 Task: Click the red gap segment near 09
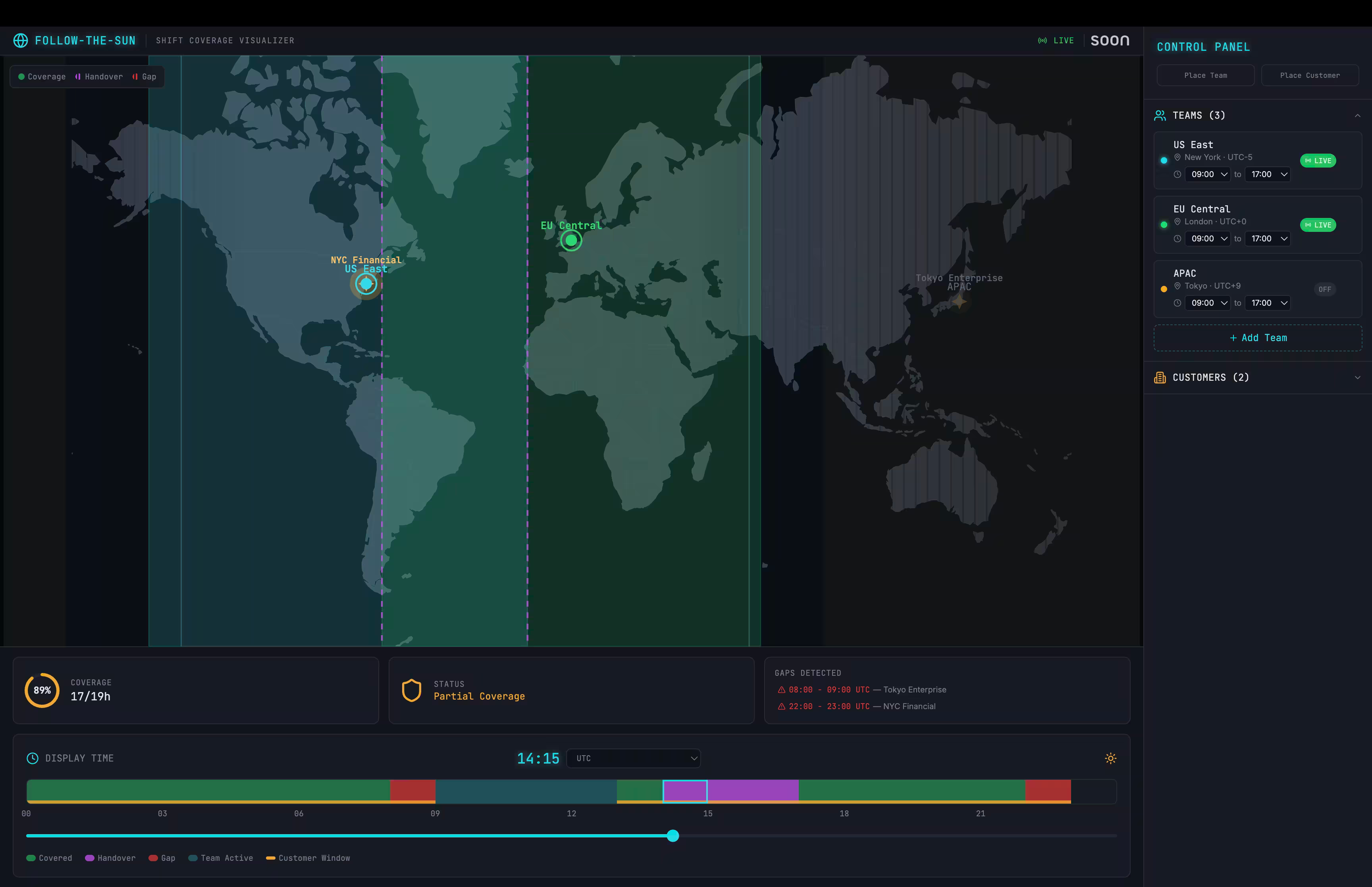[x=412, y=791]
